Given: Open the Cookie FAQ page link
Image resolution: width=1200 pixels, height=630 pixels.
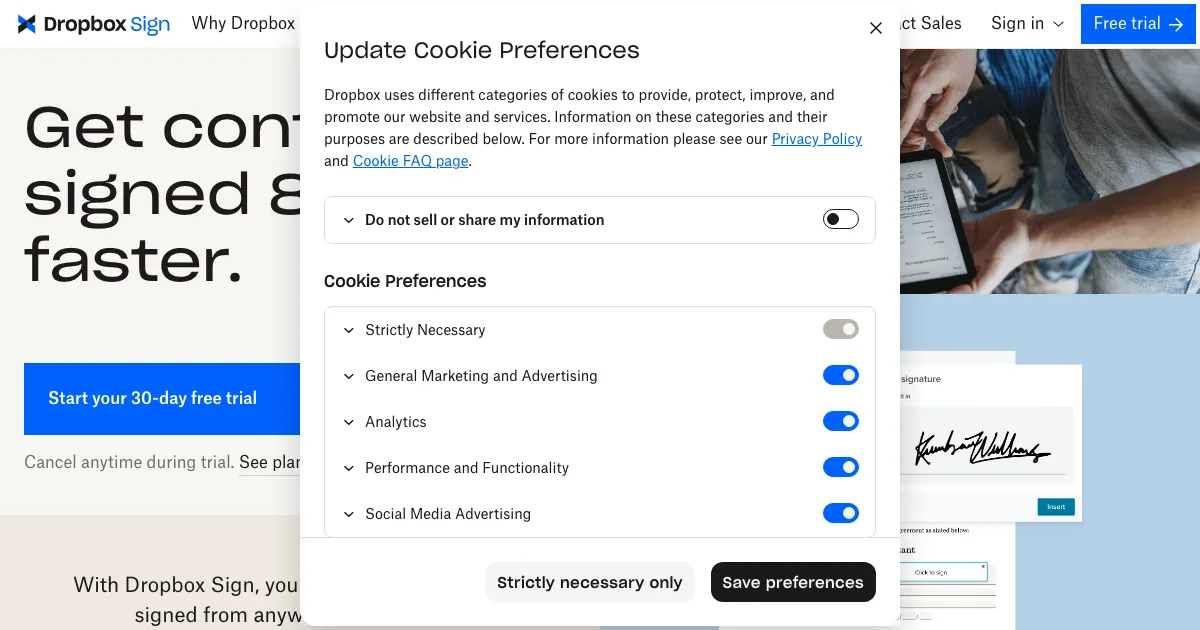Looking at the screenshot, I should [410, 161].
